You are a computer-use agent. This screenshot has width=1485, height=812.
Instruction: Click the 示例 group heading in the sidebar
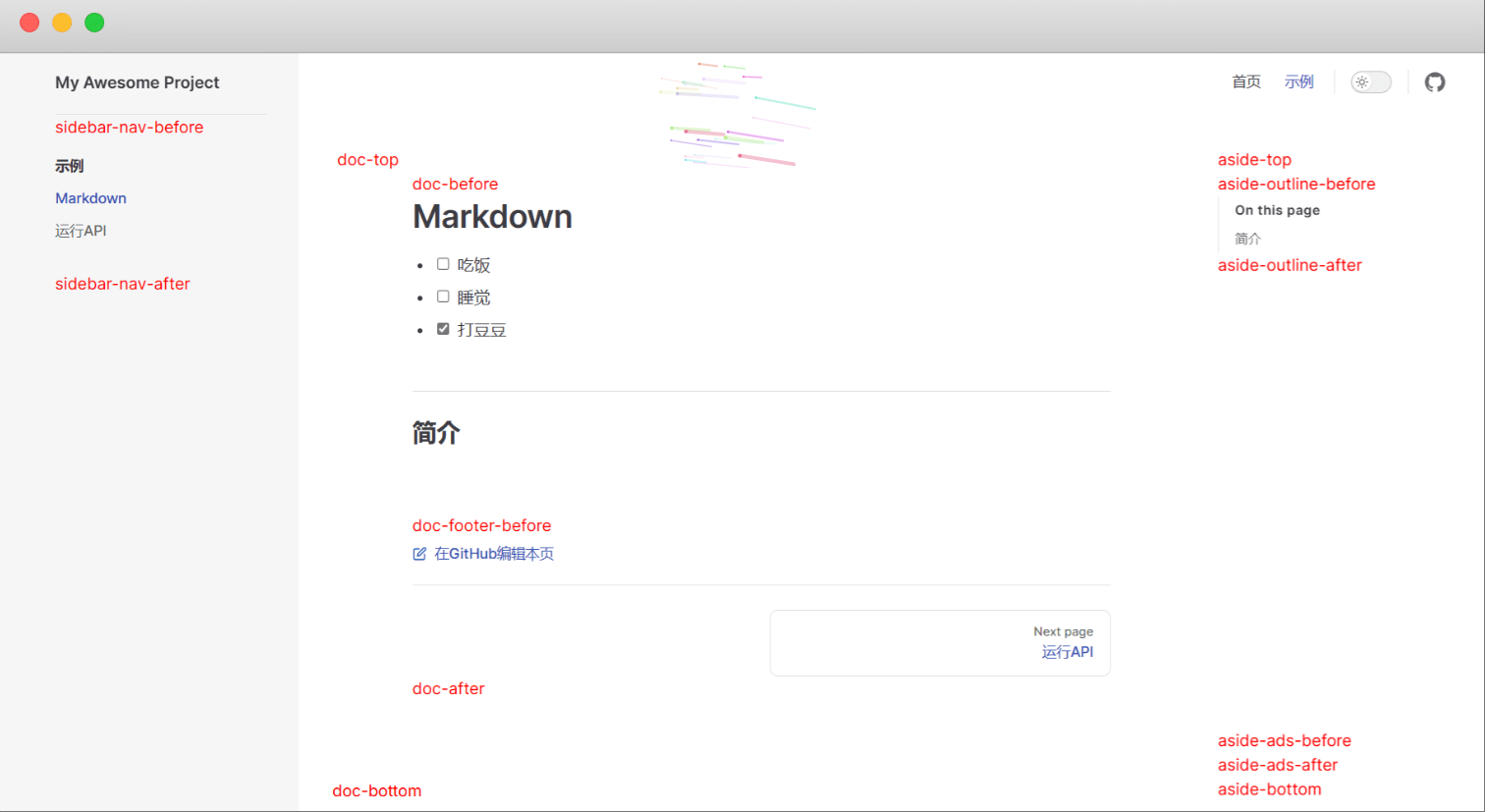tap(70, 166)
